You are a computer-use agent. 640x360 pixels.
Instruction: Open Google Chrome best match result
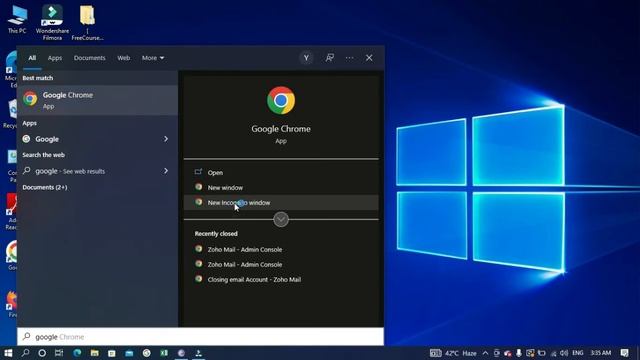[x=98, y=100]
